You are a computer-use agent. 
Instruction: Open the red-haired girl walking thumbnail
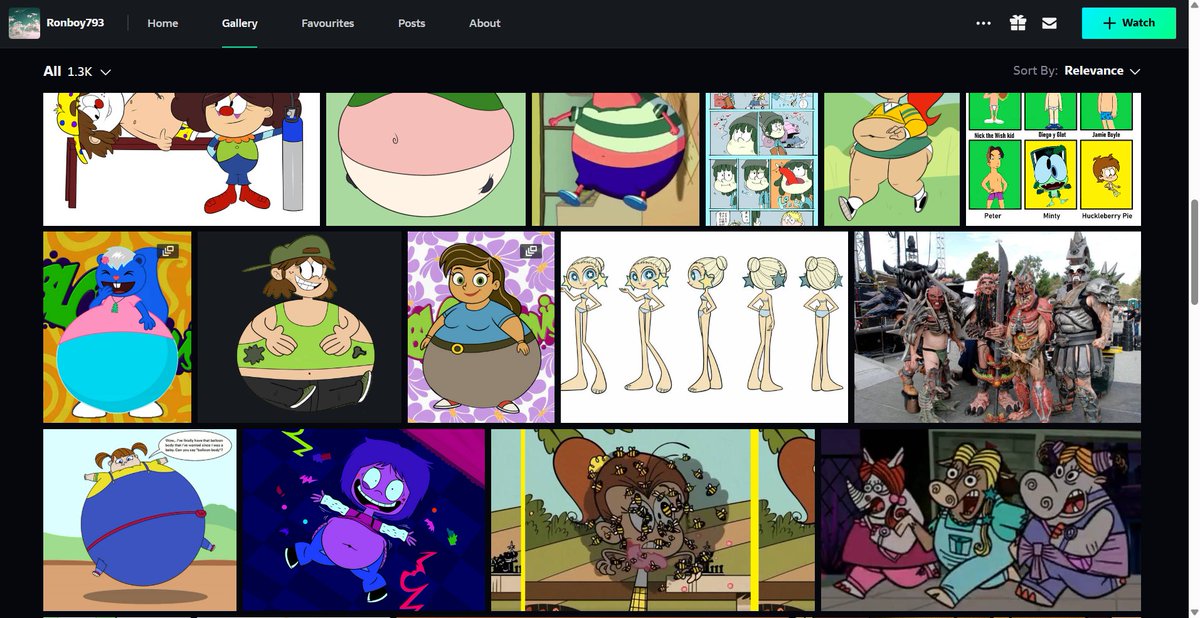(892, 159)
